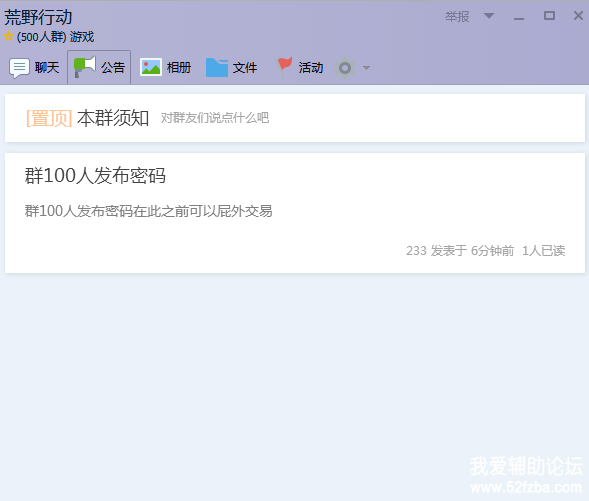
Task: Click the 对群友们说点什么吧 placeholder text
Action: tap(215, 118)
